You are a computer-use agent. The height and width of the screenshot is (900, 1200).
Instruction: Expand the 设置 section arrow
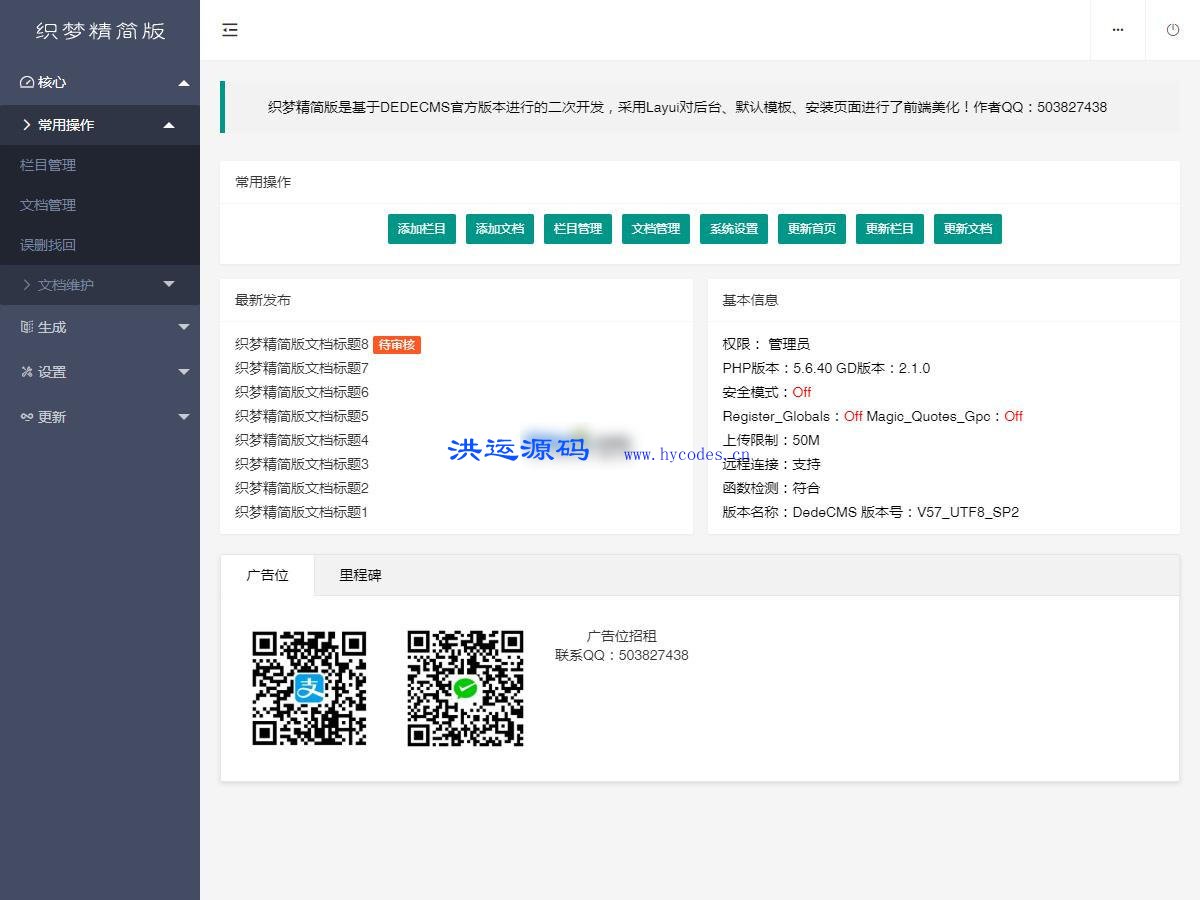tap(184, 372)
